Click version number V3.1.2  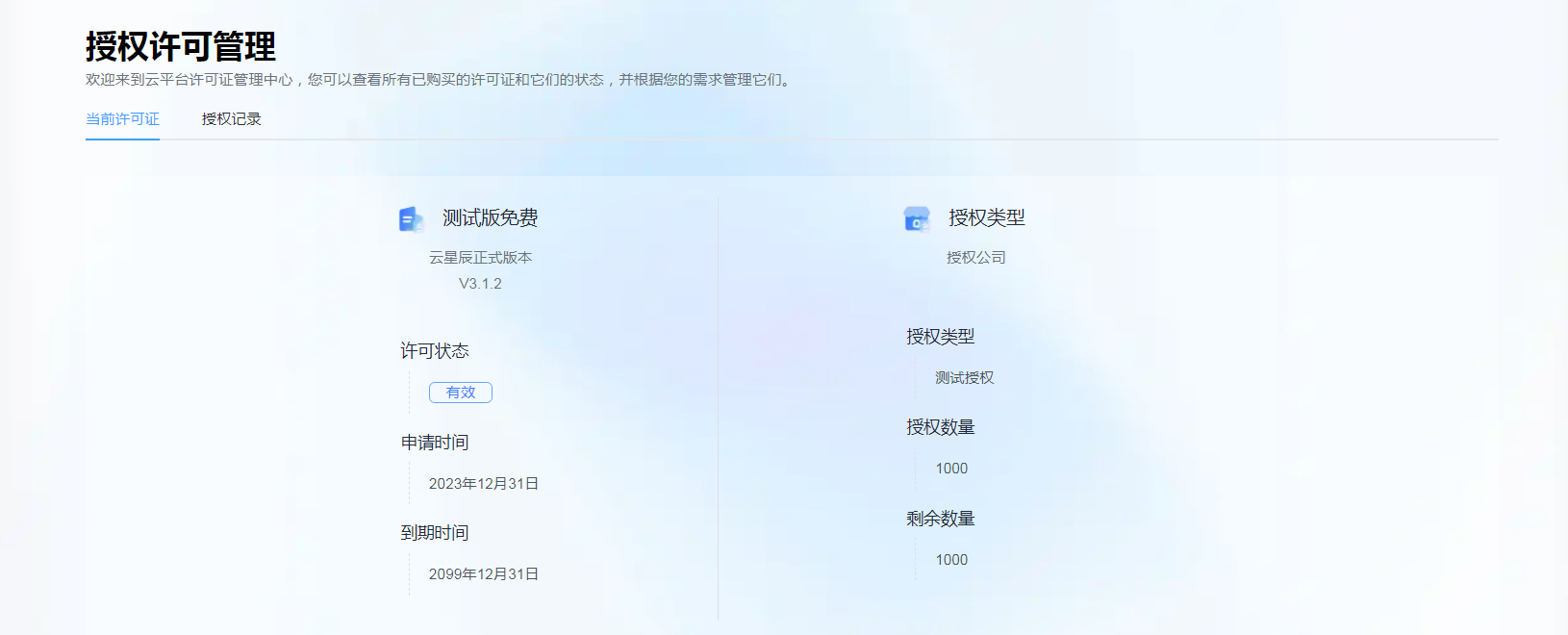480,284
